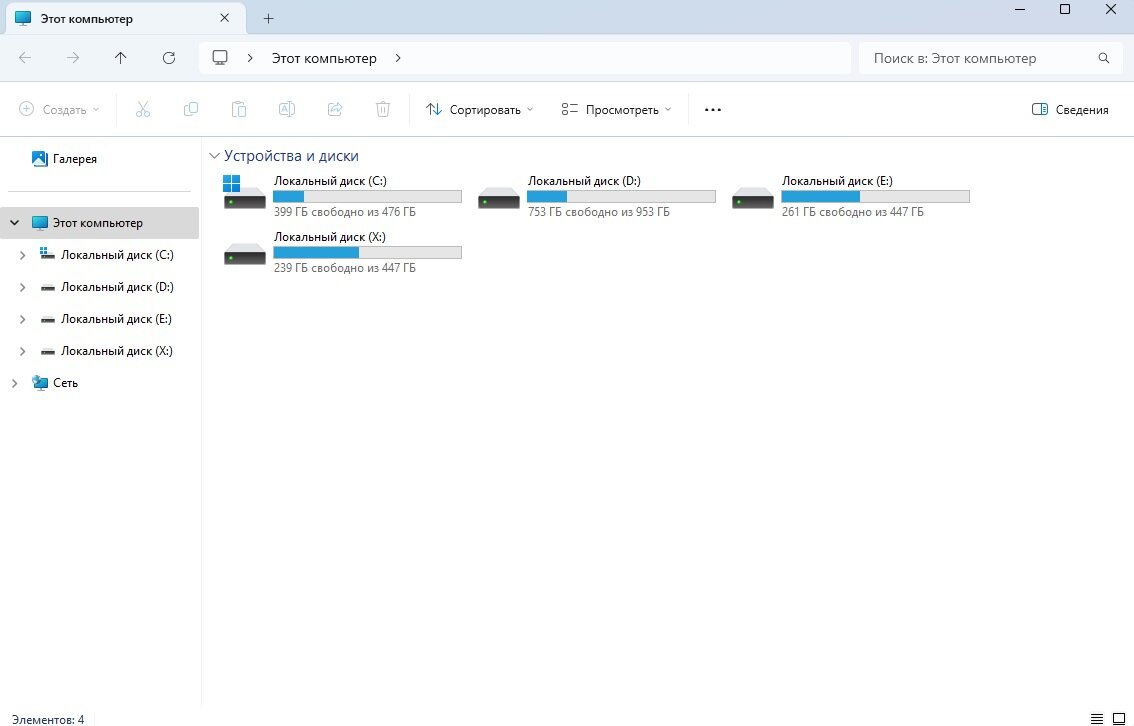Click the X: drive capacity bar
This screenshot has height=726, width=1134.
[367, 252]
